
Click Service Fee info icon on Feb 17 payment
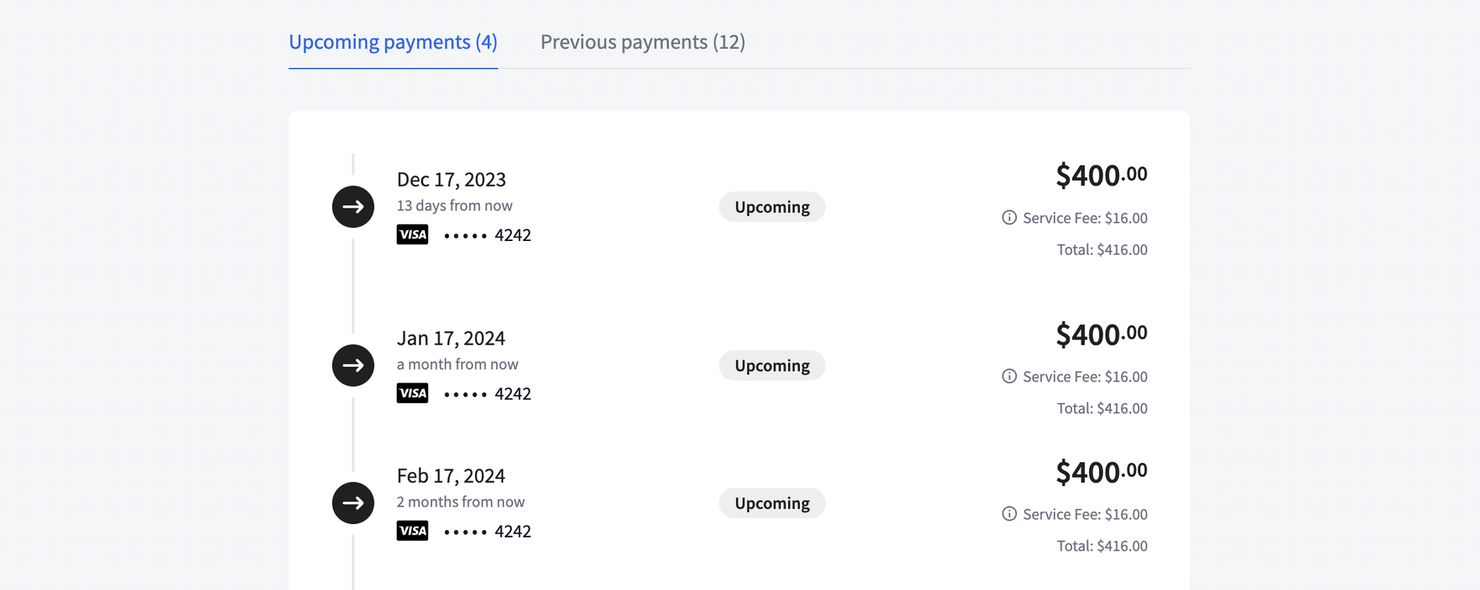point(1009,514)
